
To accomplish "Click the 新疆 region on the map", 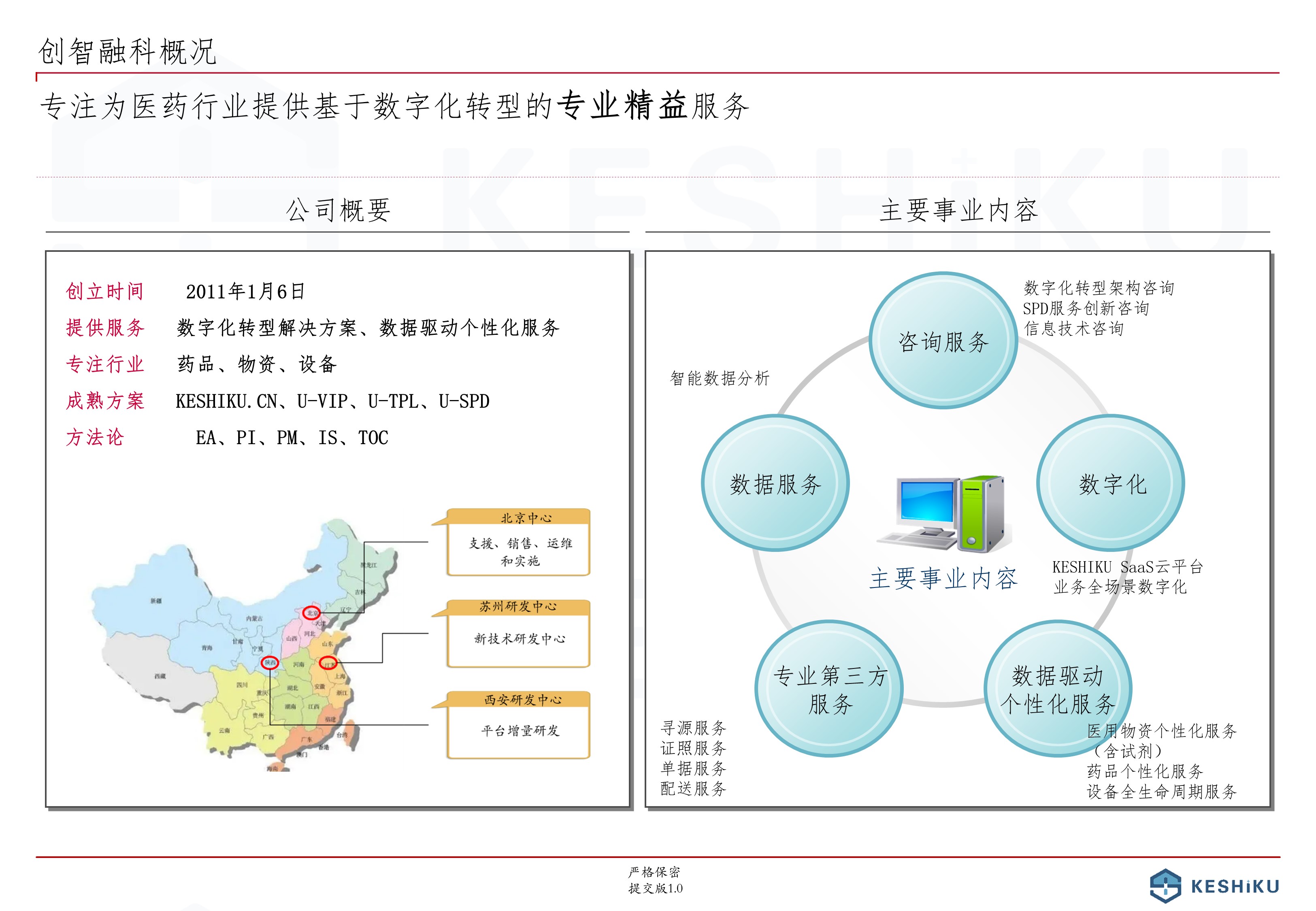I will 156,600.
